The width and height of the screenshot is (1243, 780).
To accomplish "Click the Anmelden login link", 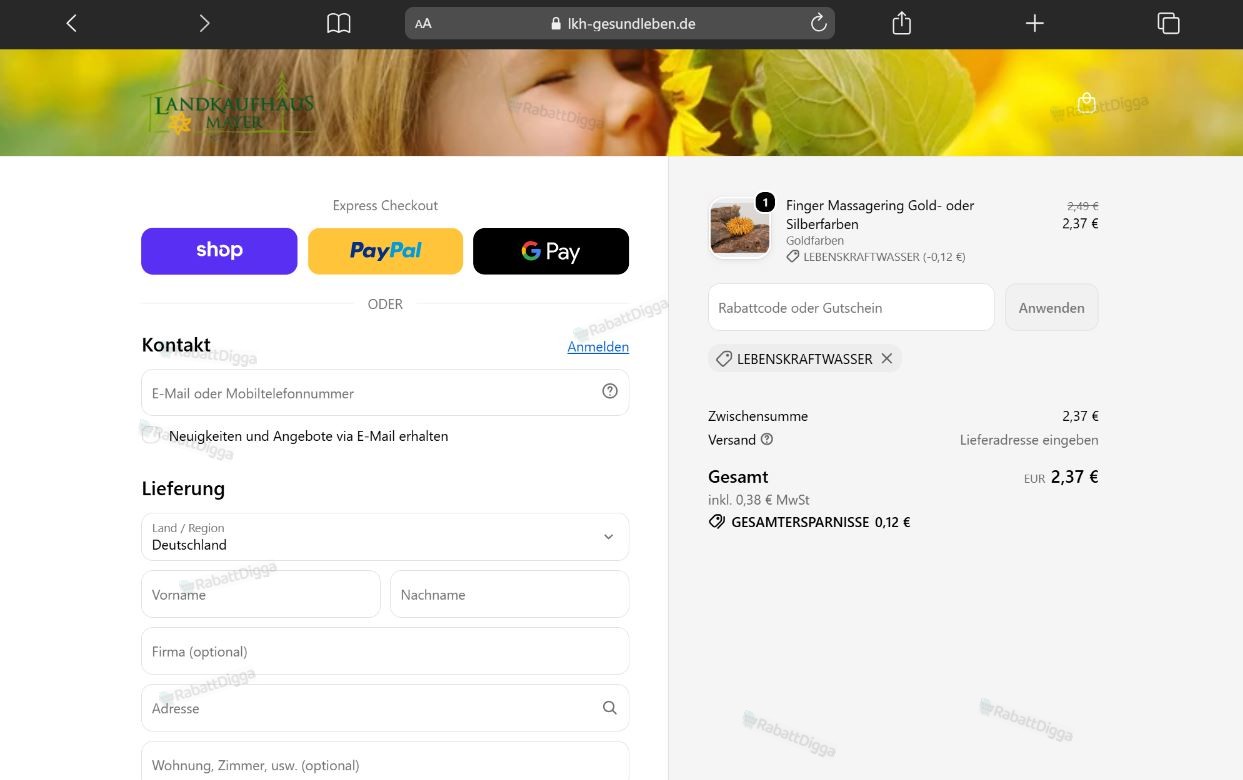I will (x=598, y=347).
